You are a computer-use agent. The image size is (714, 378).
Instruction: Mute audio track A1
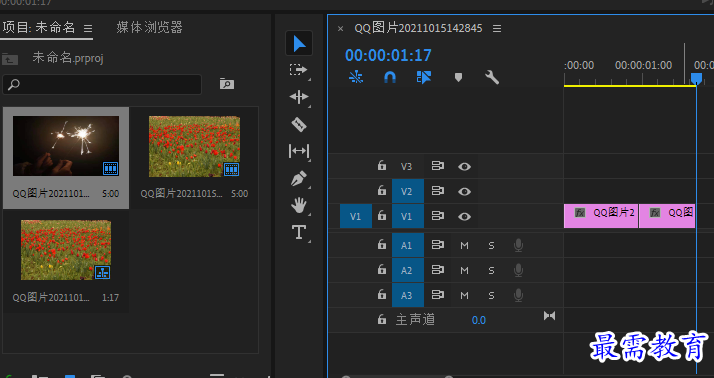tap(464, 246)
